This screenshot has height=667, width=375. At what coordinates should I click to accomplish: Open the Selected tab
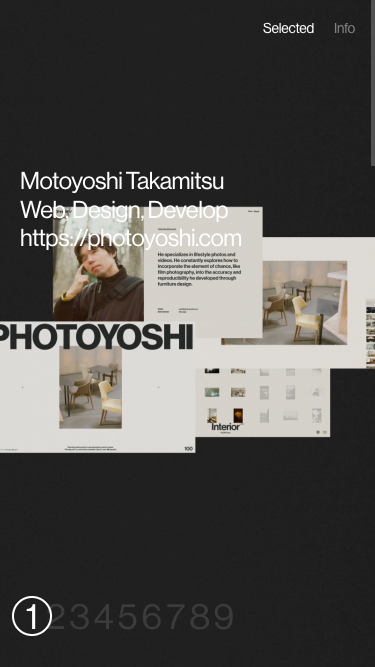coord(288,29)
